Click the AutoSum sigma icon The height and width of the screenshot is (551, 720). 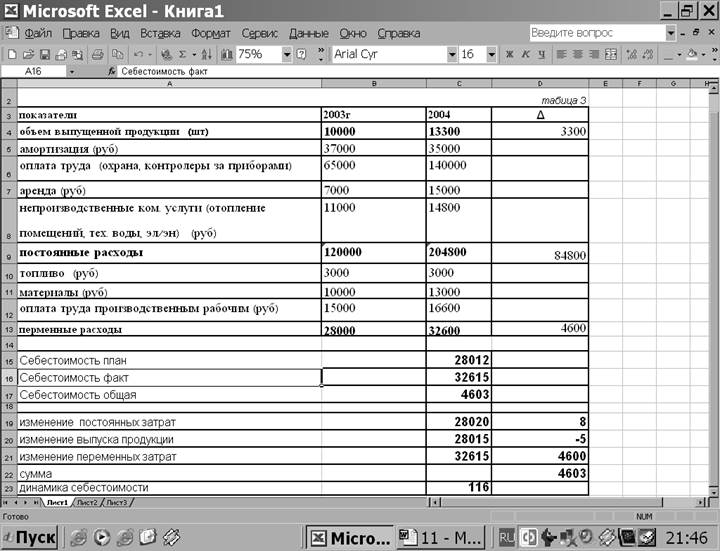[182, 54]
